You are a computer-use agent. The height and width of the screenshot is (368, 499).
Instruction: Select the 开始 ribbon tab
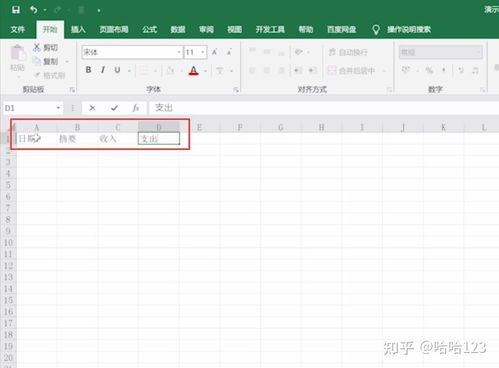tap(50, 29)
